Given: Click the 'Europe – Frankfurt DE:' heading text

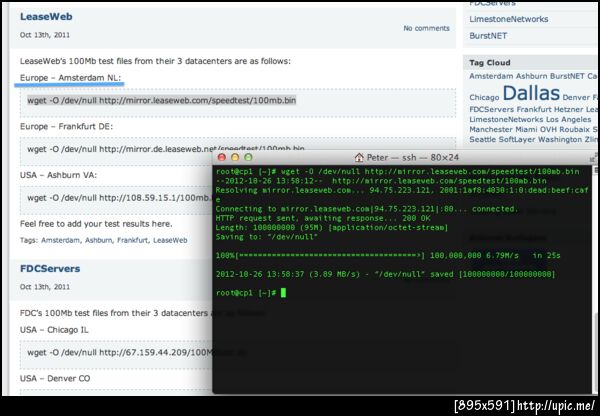Looking at the screenshot, I should point(67,126).
